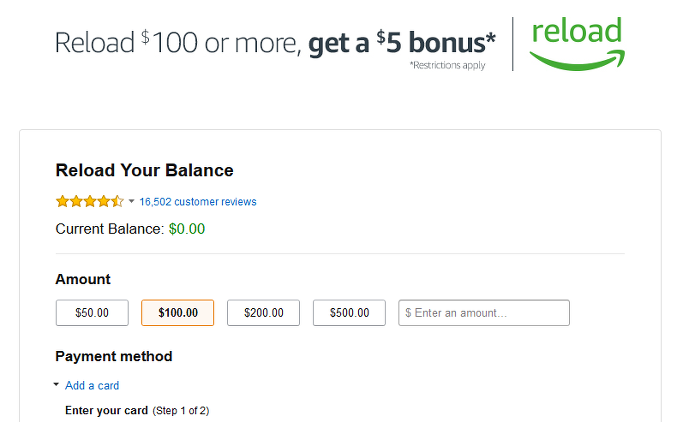Open the 16,502 customer reviews link
Image resolution: width=683 pixels, height=422 pixels.
coord(198,202)
